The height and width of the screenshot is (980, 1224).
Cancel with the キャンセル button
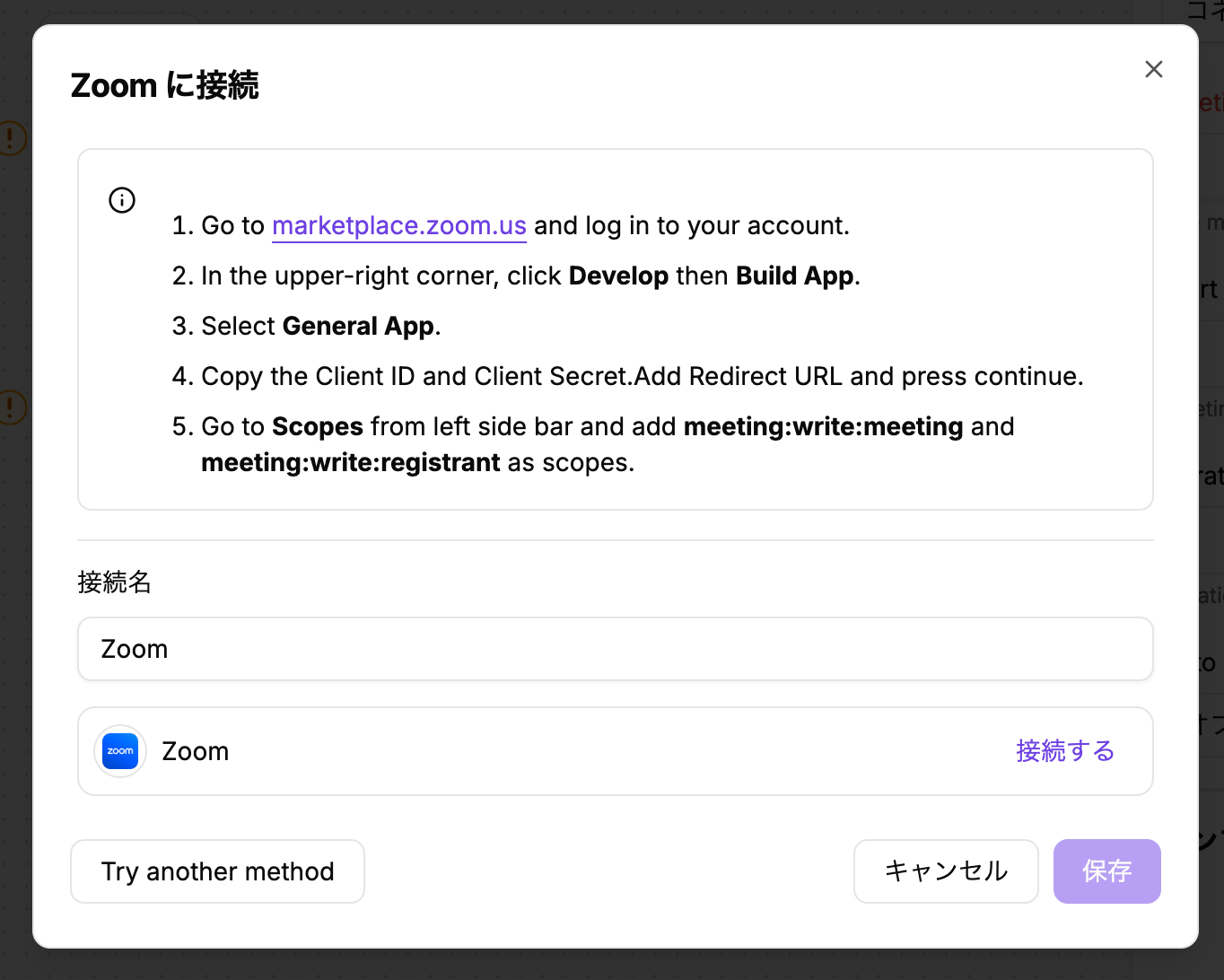point(946,871)
